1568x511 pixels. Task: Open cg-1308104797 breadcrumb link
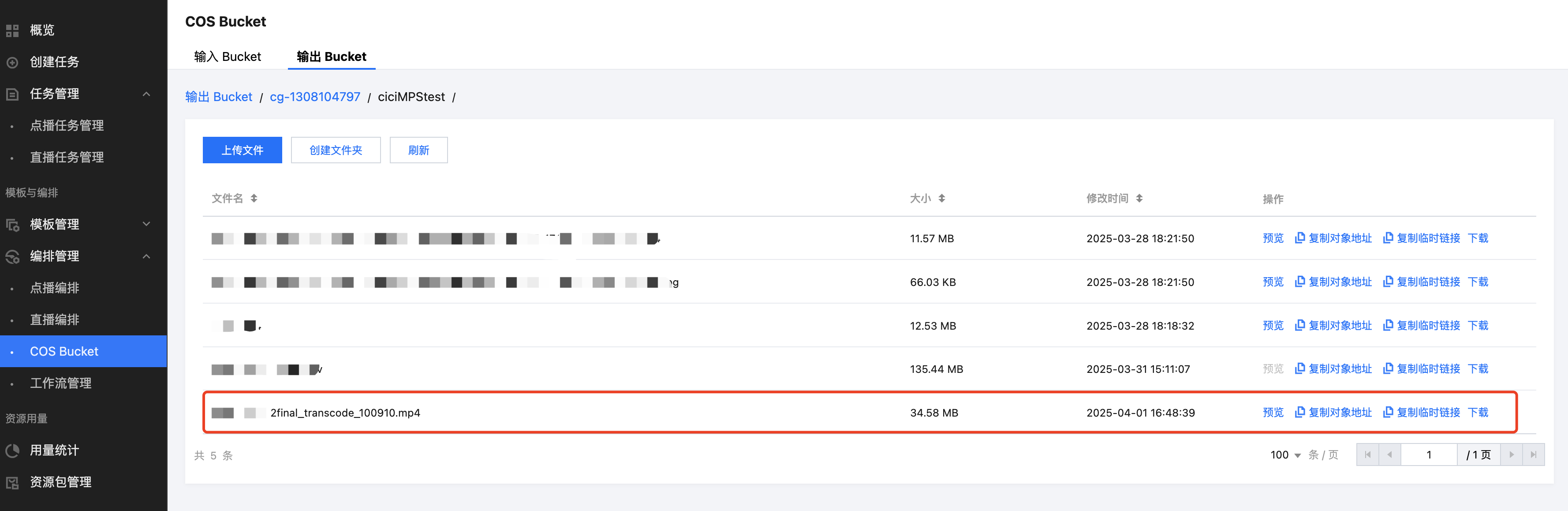click(315, 97)
